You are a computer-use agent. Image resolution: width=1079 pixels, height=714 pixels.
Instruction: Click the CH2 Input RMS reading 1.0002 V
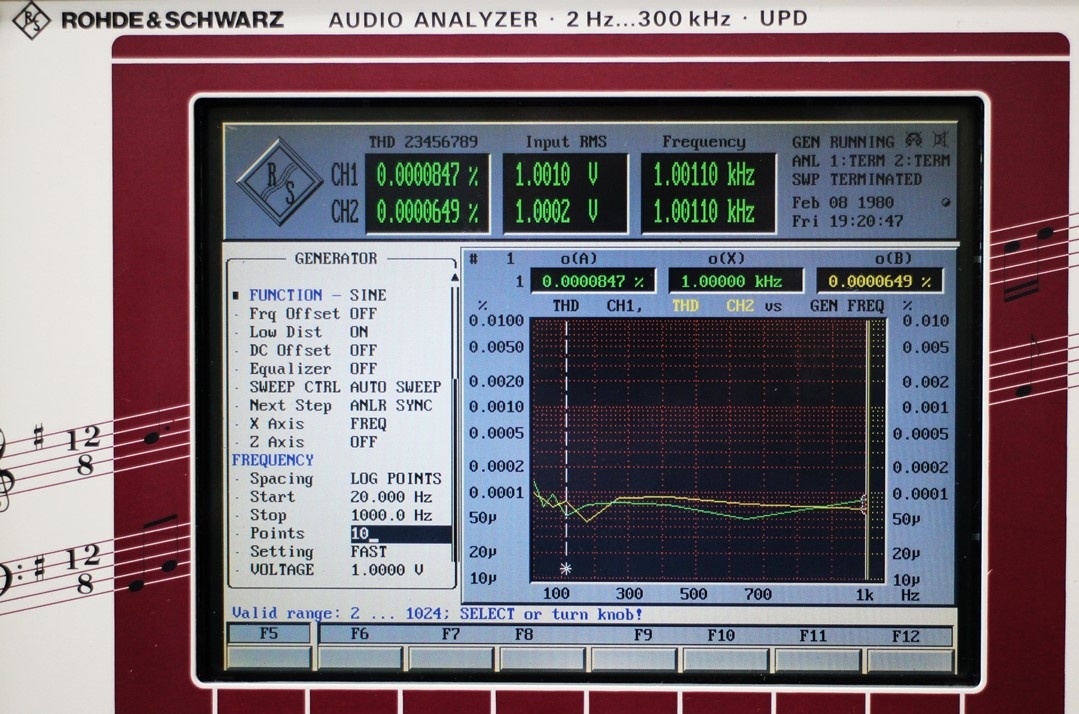[x=556, y=211]
